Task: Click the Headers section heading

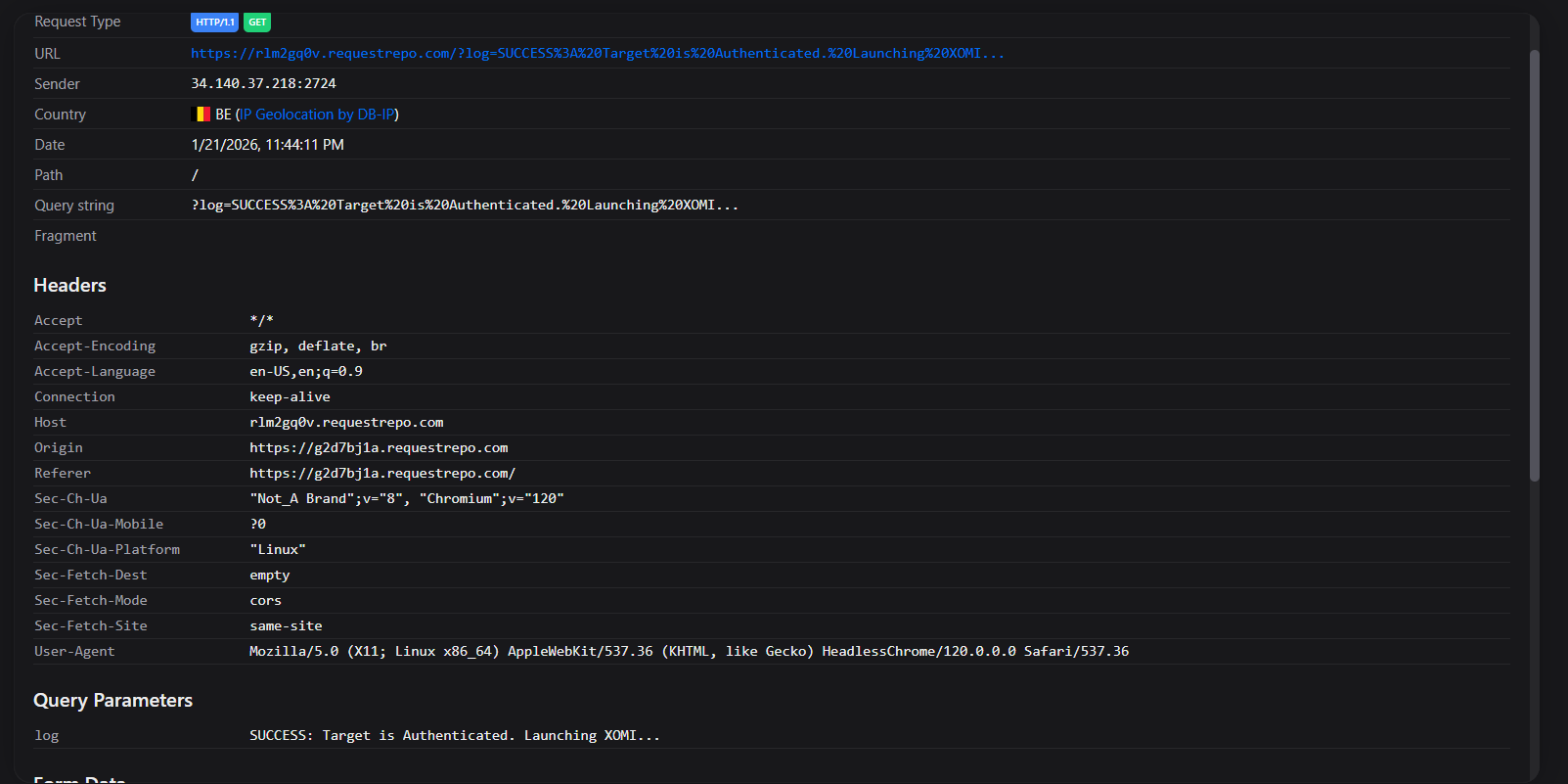Action: [69, 286]
